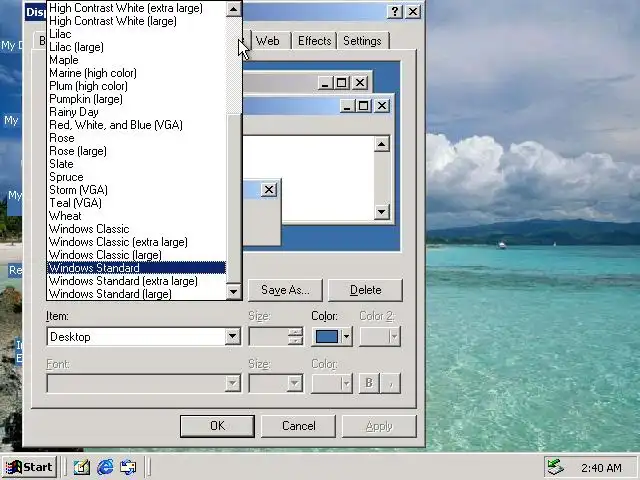Image resolution: width=640 pixels, height=480 pixels.
Task: Select Plum (high color) scheme
Action: 136,86
